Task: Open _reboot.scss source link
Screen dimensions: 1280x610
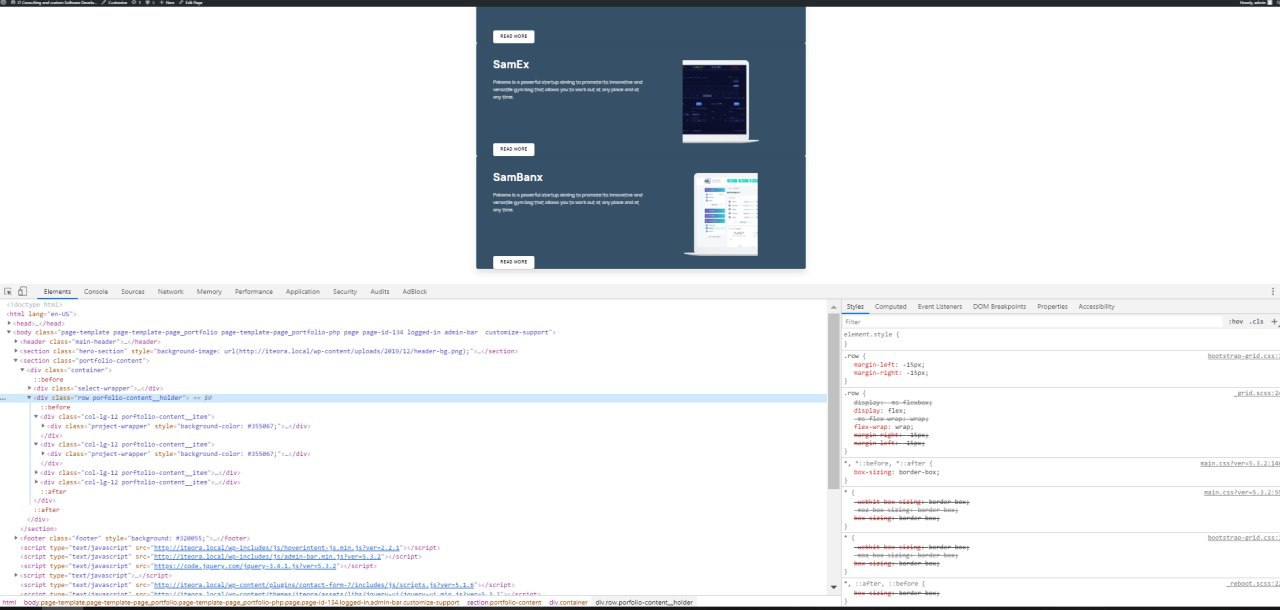Action: tap(1254, 583)
